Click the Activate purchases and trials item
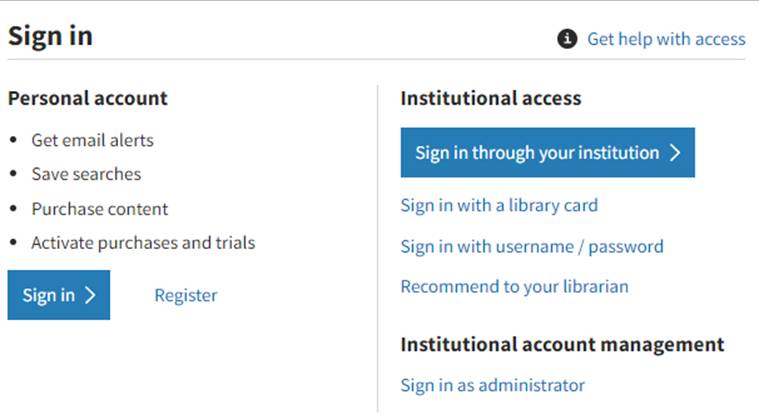This screenshot has height=415, width=759. click(143, 243)
